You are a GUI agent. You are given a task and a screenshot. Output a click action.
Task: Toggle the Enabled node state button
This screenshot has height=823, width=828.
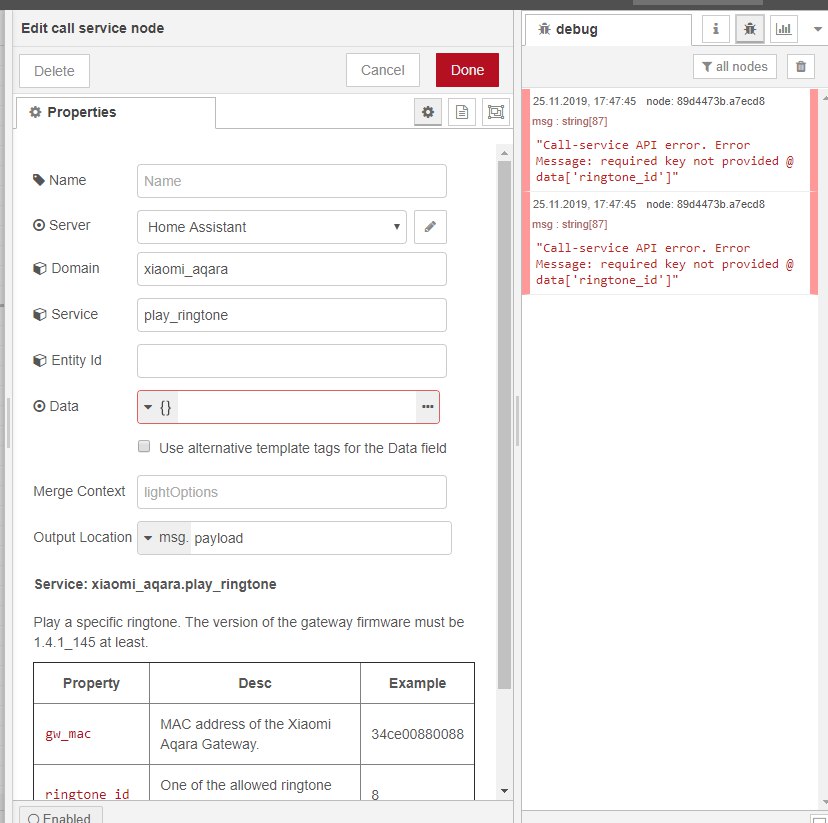click(60, 817)
